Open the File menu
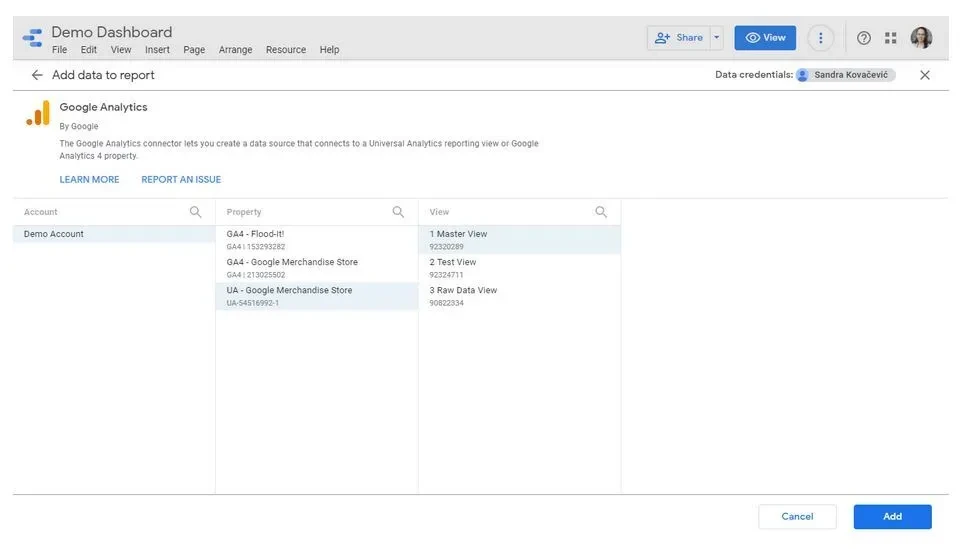Image resolution: width=975 pixels, height=549 pixels. tap(59, 50)
